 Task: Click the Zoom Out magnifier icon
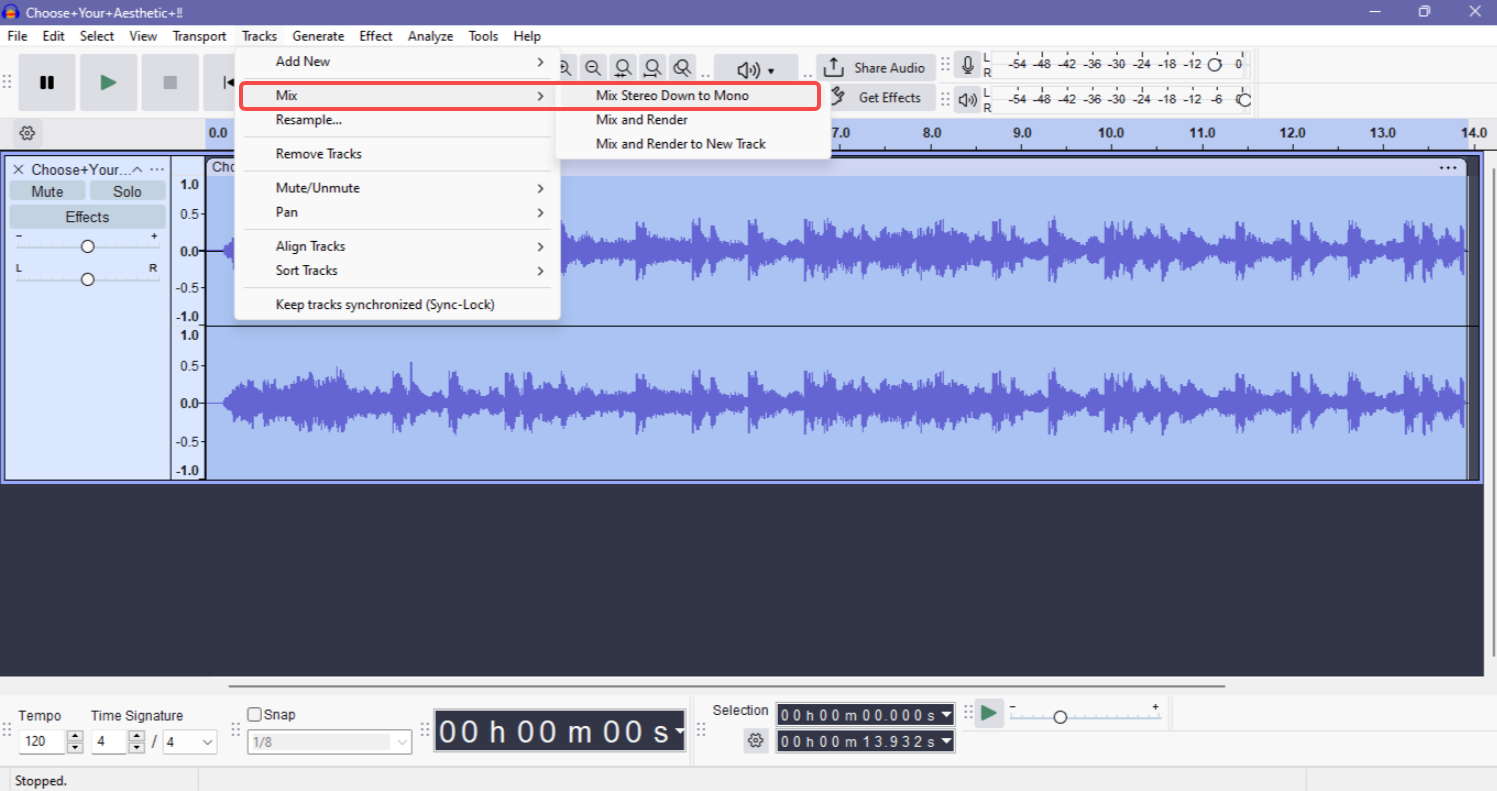coord(593,67)
